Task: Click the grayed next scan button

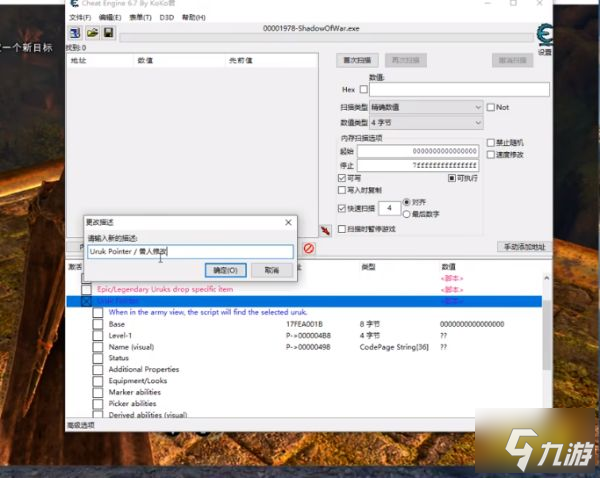Action: click(406, 60)
